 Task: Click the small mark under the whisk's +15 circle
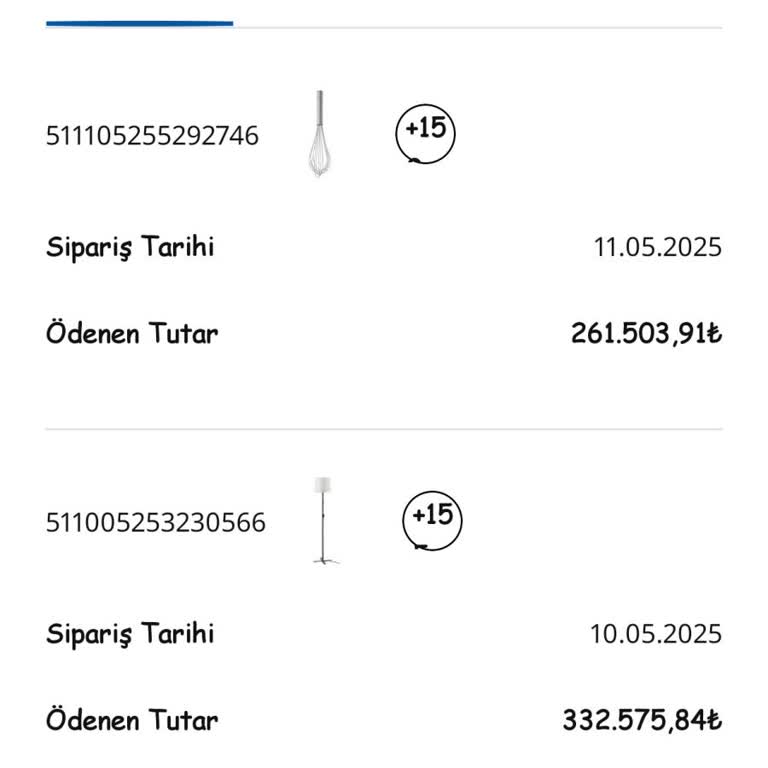pyautogui.click(x=414, y=160)
